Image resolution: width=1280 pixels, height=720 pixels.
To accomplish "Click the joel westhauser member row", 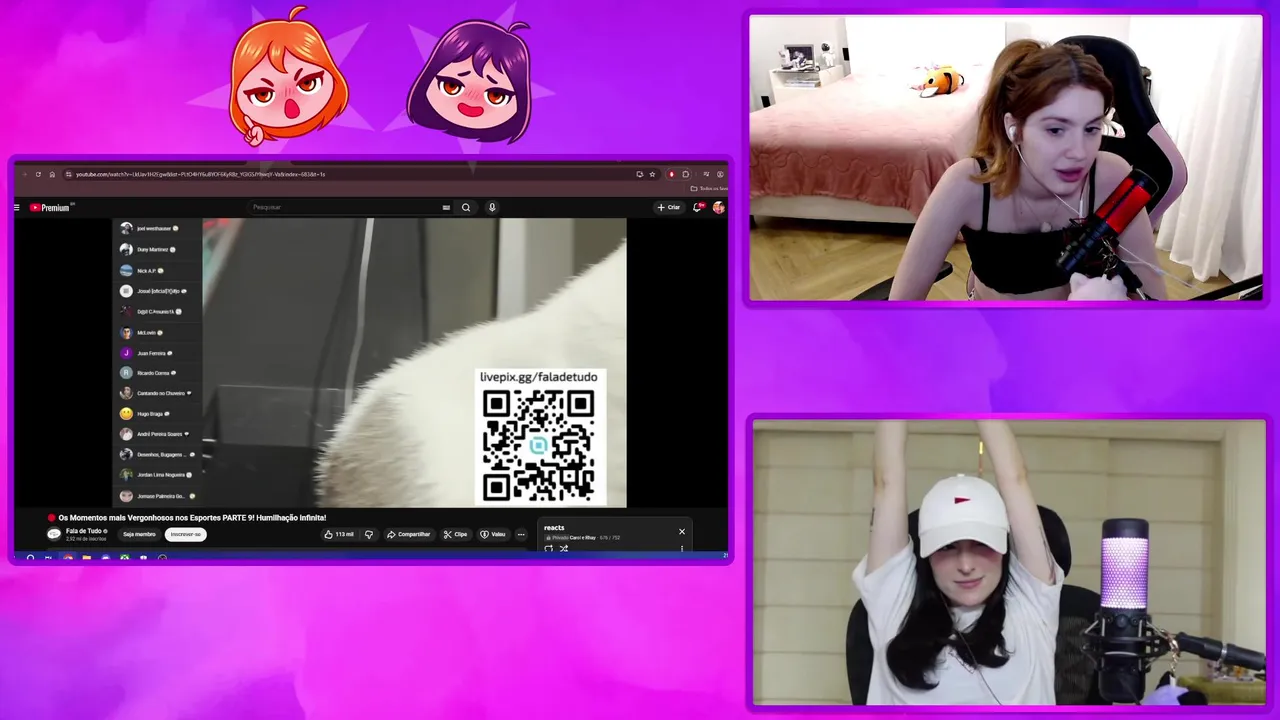I will click(x=157, y=229).
